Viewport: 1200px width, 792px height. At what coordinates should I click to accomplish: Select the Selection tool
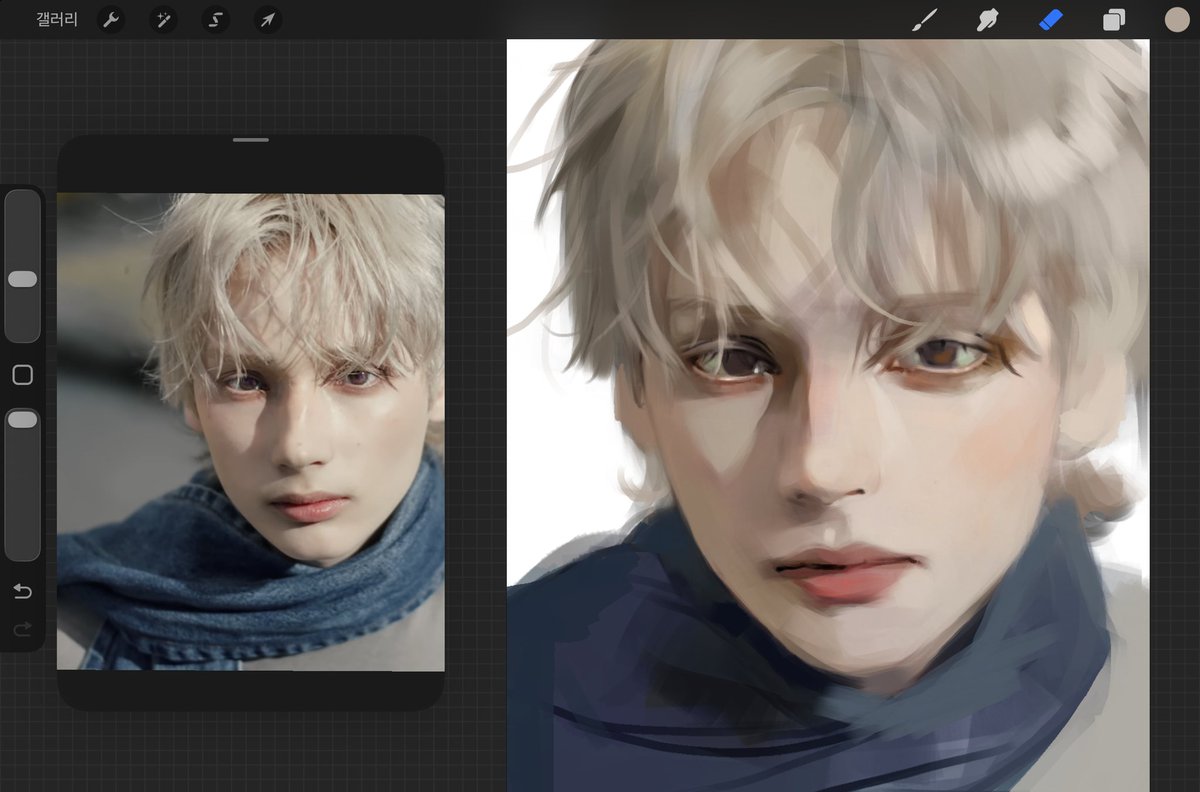coord(215,20)
